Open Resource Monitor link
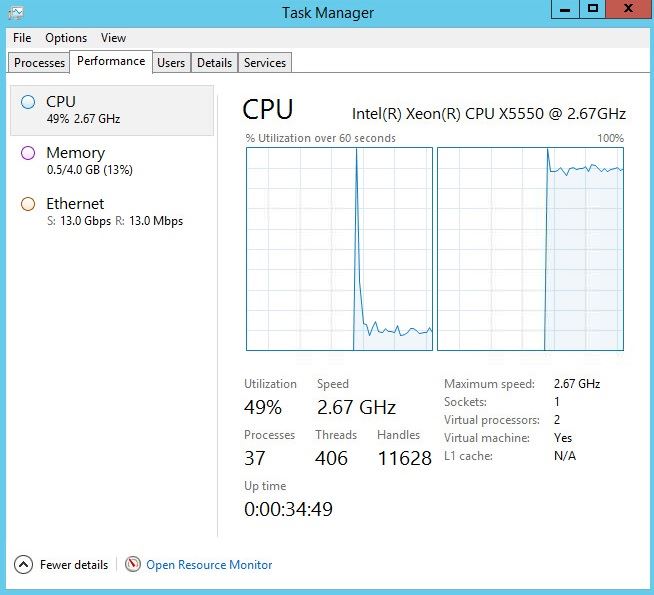The image size is (654, 595). coord(209,565)
